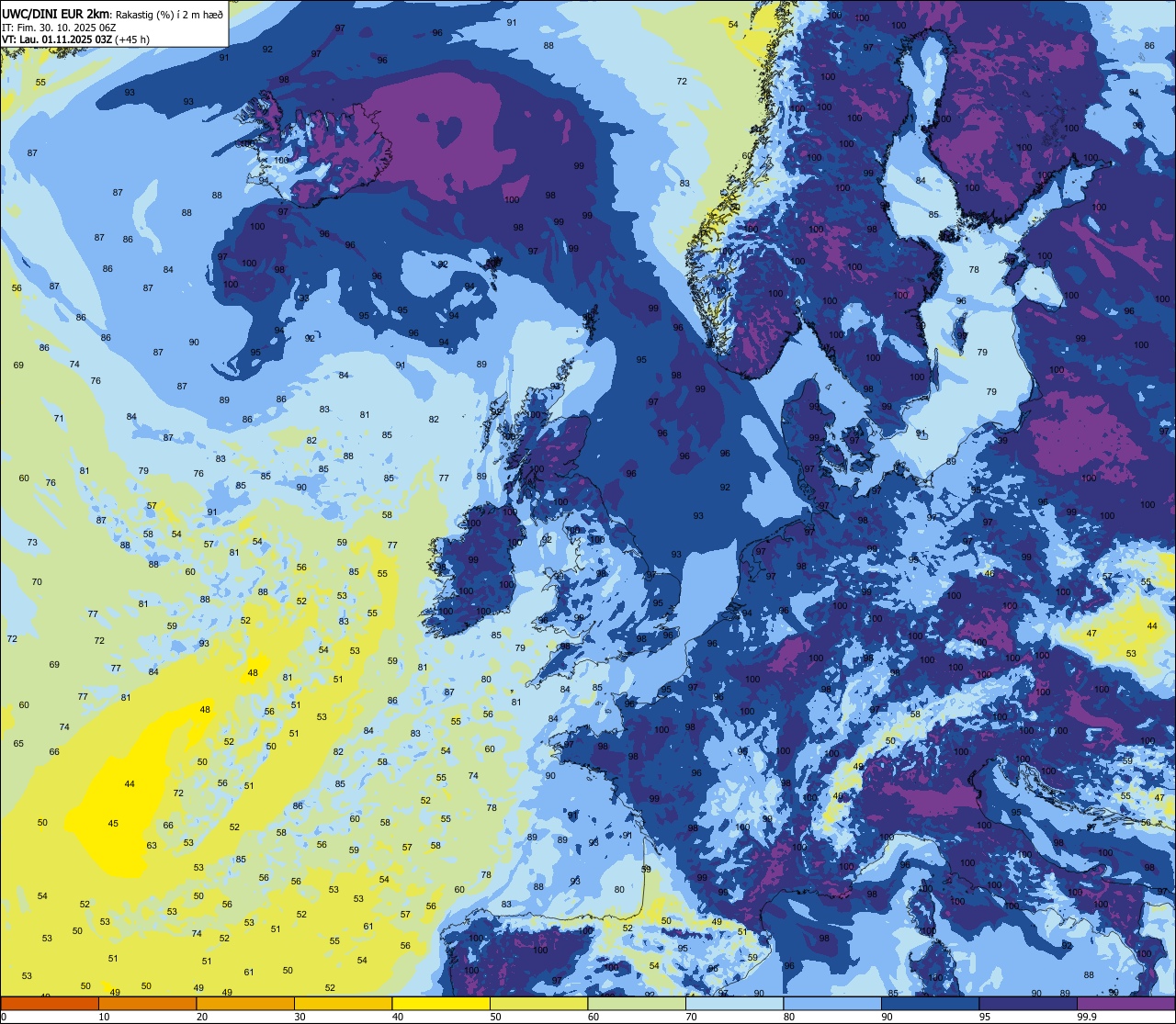Click the legend label '30'

coord(300,1017)
